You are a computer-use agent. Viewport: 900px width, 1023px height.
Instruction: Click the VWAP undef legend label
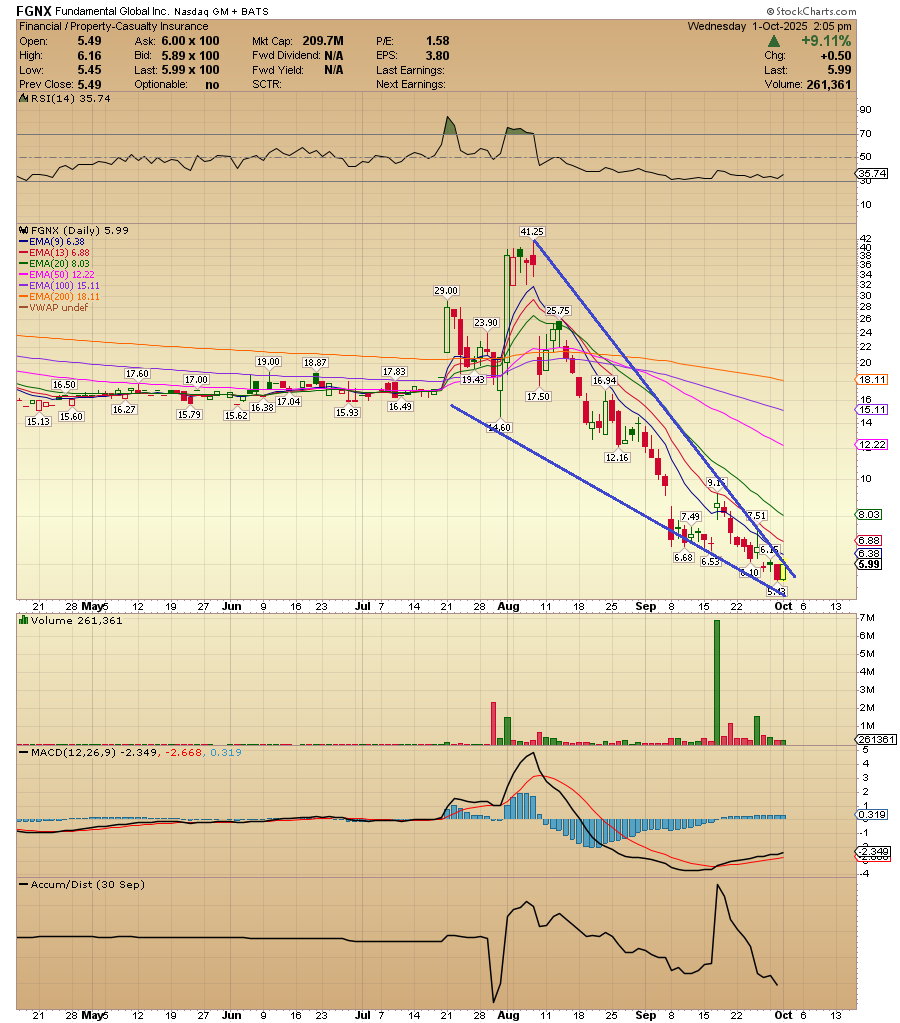[x=54, y=307]
